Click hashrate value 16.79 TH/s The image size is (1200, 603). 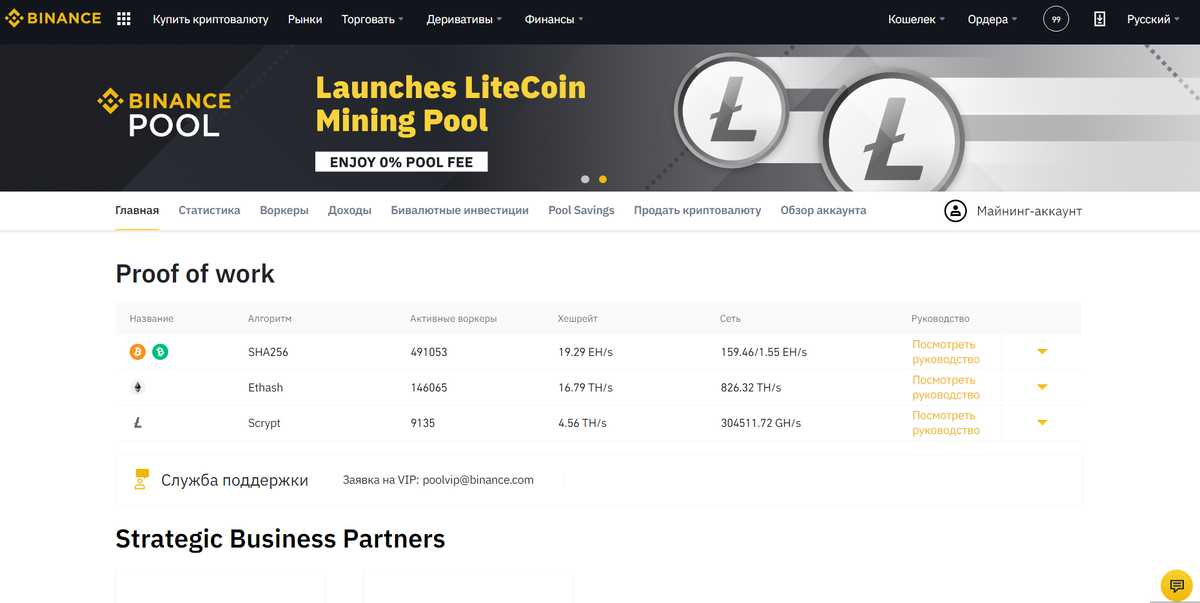click(585, 387)
